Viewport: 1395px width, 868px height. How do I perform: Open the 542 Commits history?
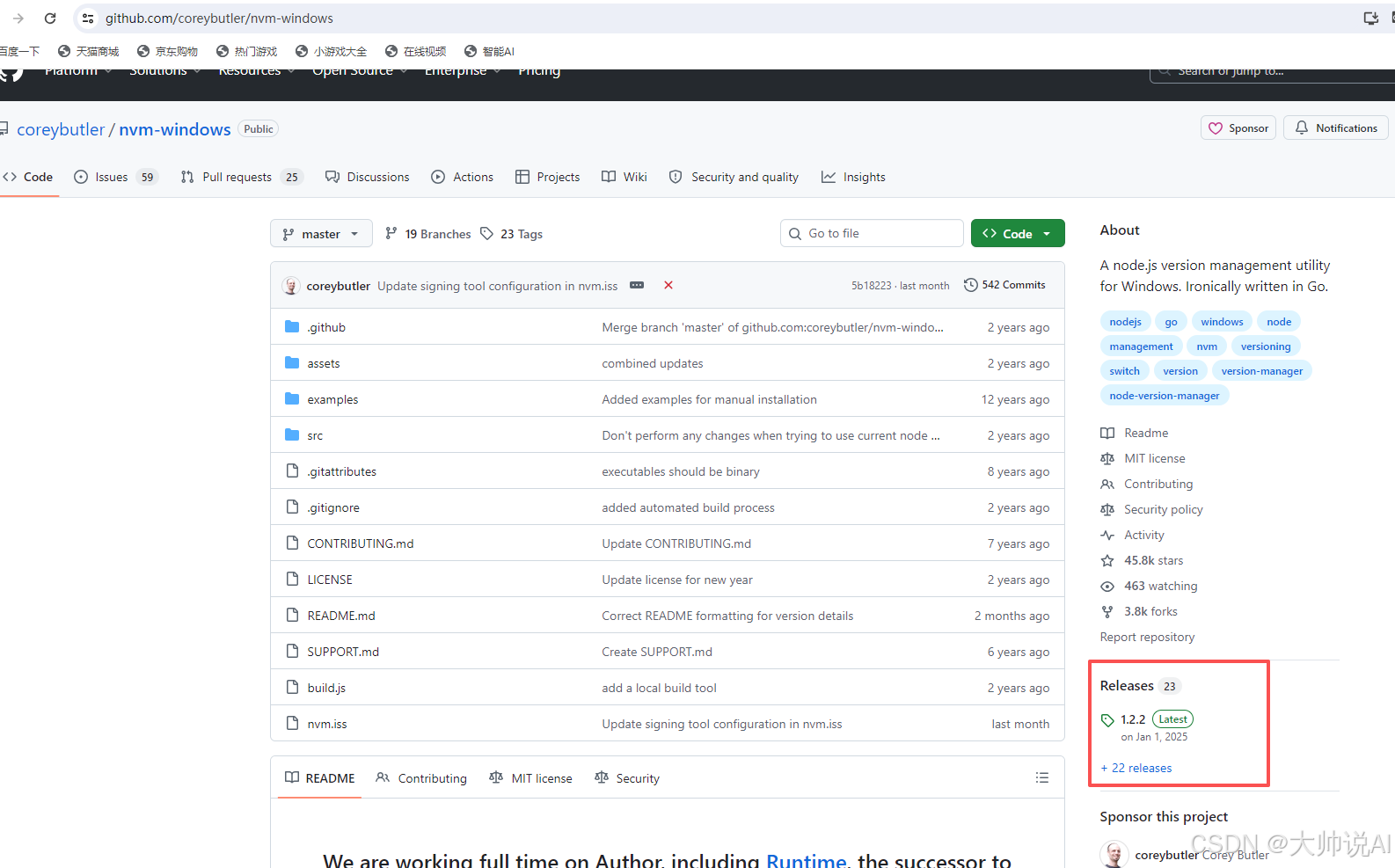tap(1004, 285)
